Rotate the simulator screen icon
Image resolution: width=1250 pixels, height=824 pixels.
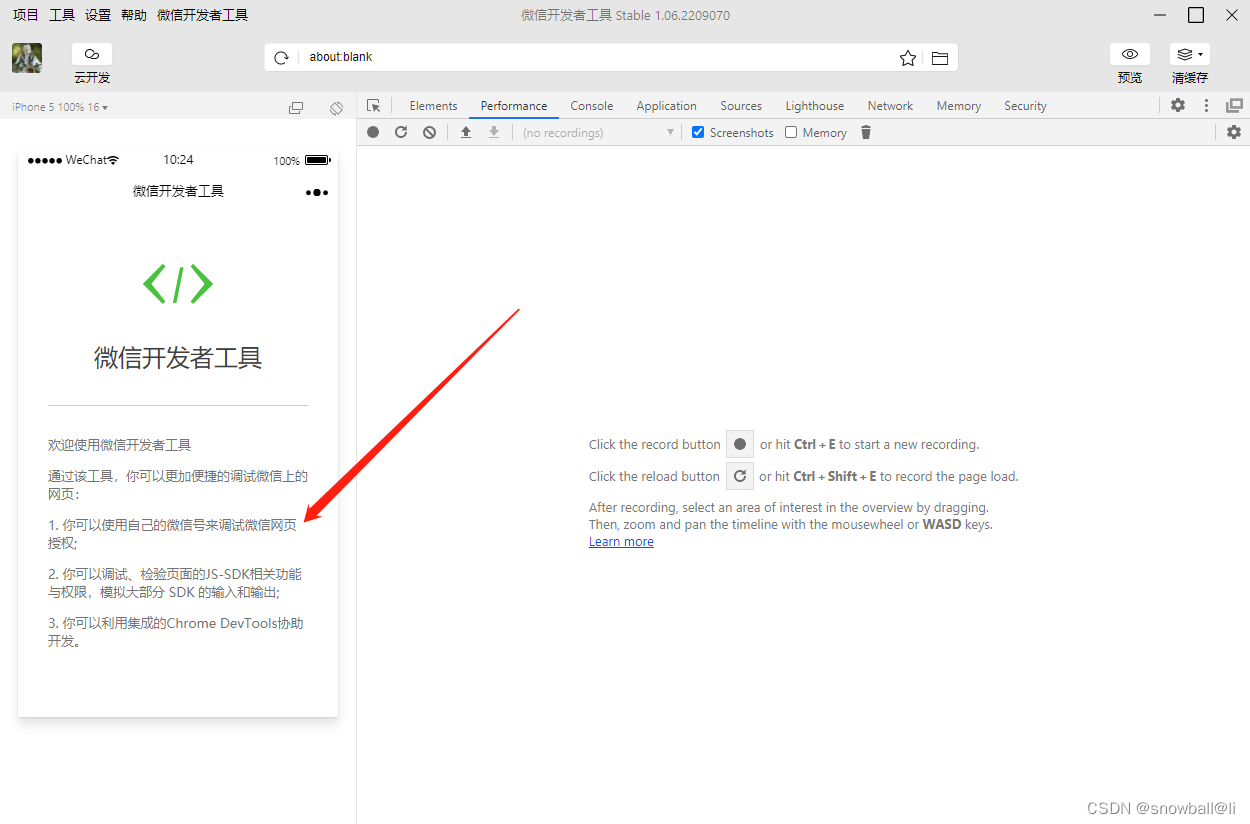click(337, 107)
